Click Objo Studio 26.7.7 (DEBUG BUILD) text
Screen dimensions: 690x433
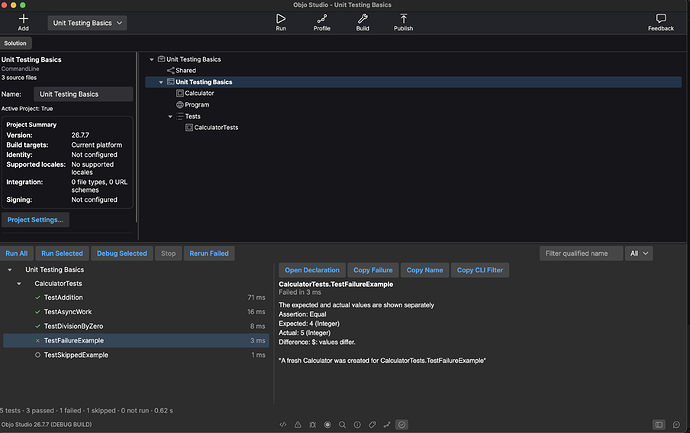[46, 425]
